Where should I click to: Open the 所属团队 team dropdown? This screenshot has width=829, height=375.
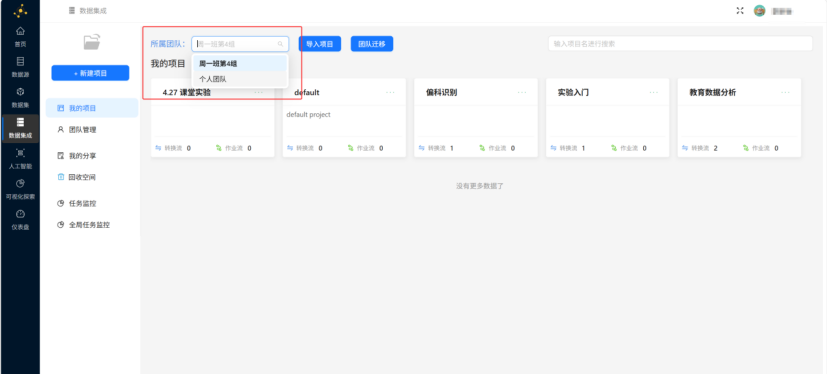240,44
